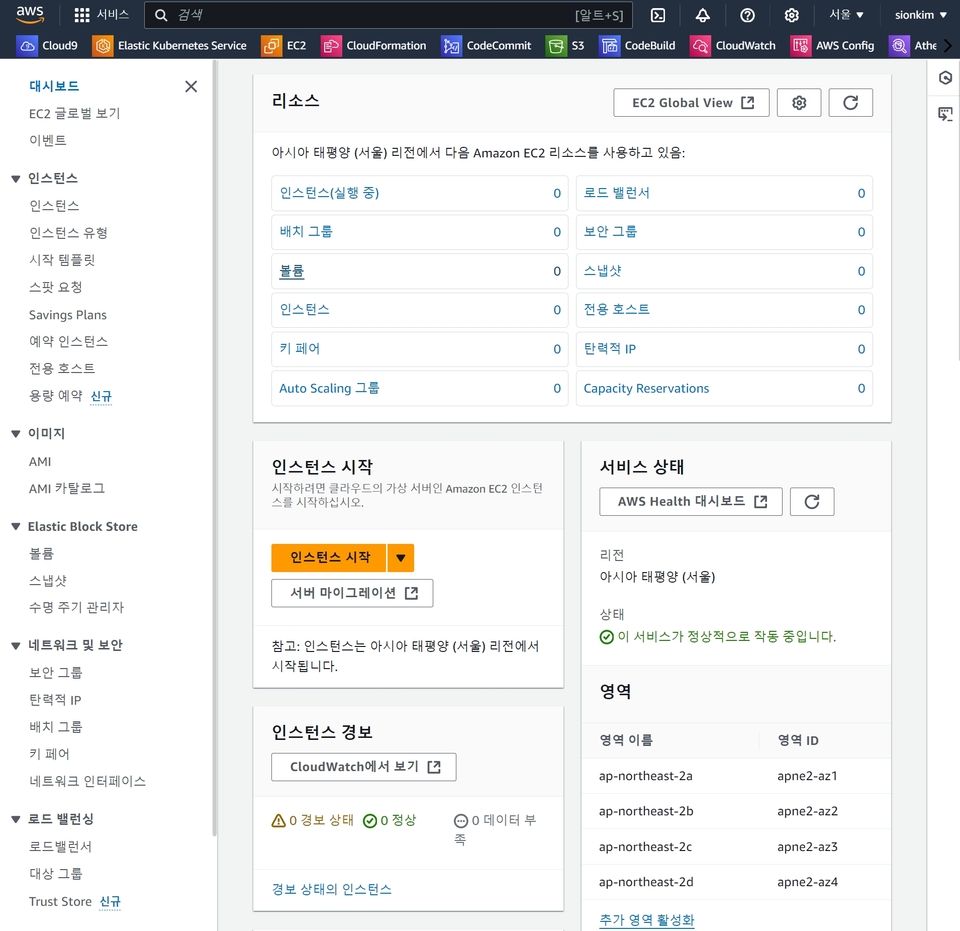Open AWS Config favorite shortcut
This screenshot has width=960, height=931.
pyautogui.click(x=833, y=45)
